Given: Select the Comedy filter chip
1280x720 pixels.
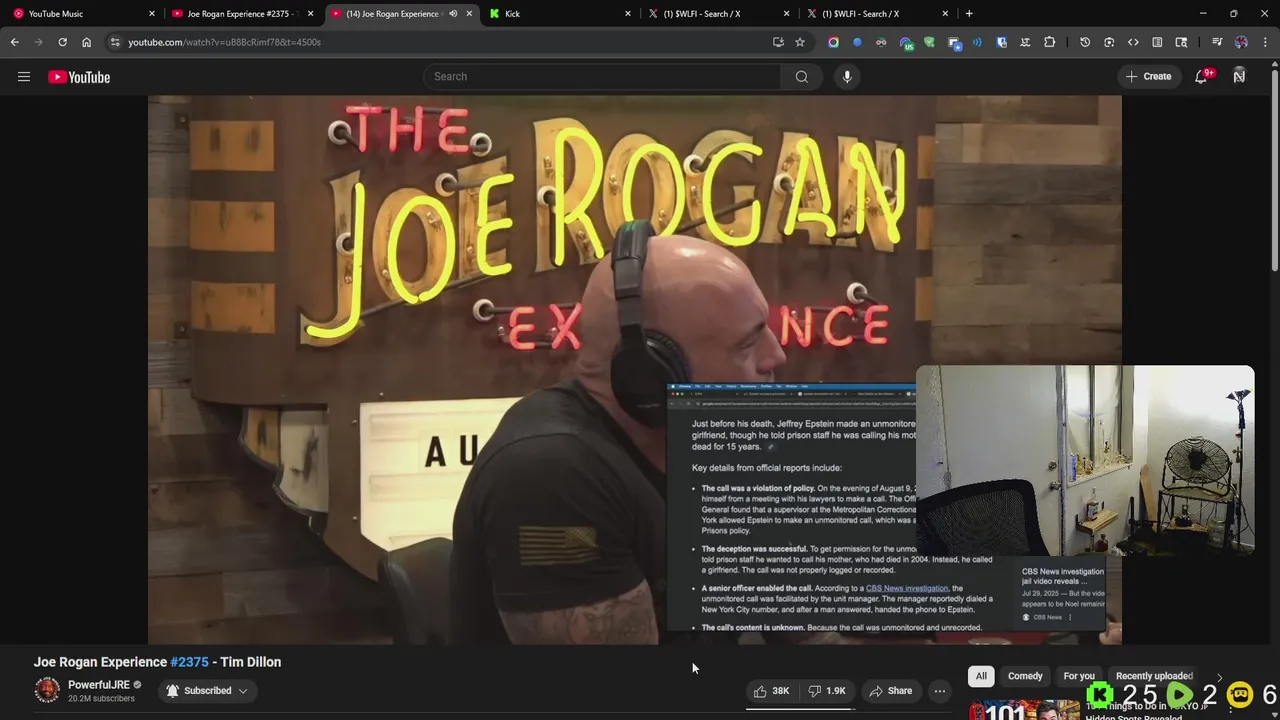Looking at the screenshot, I should coord(1025,676).
